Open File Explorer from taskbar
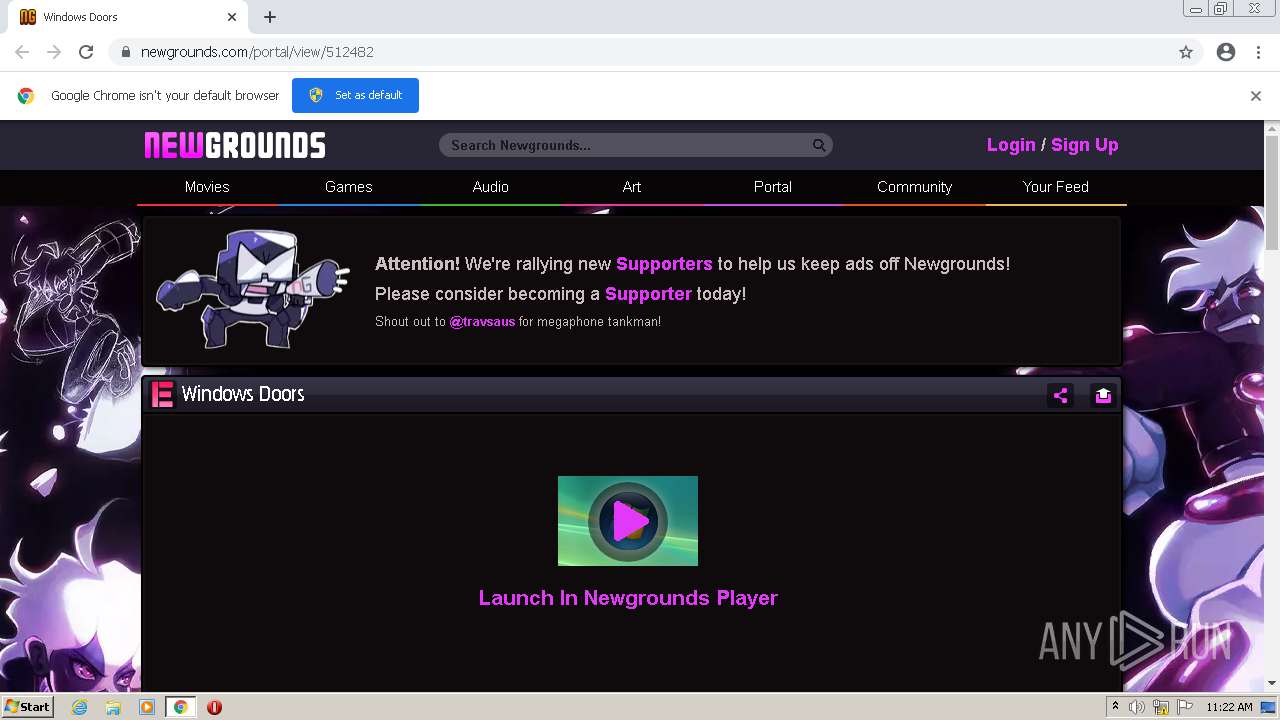Image resolution: width=1280 pixels, height=720 pixels. click(113, 707)
